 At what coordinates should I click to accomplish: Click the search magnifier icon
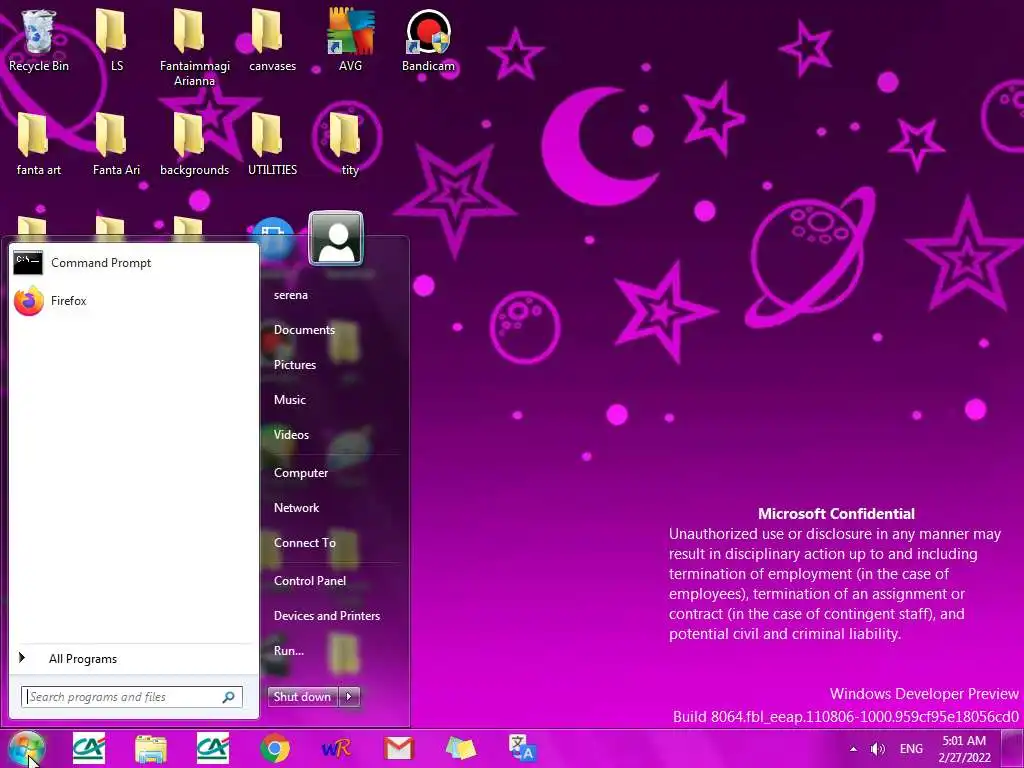click(x=229, y=697)
